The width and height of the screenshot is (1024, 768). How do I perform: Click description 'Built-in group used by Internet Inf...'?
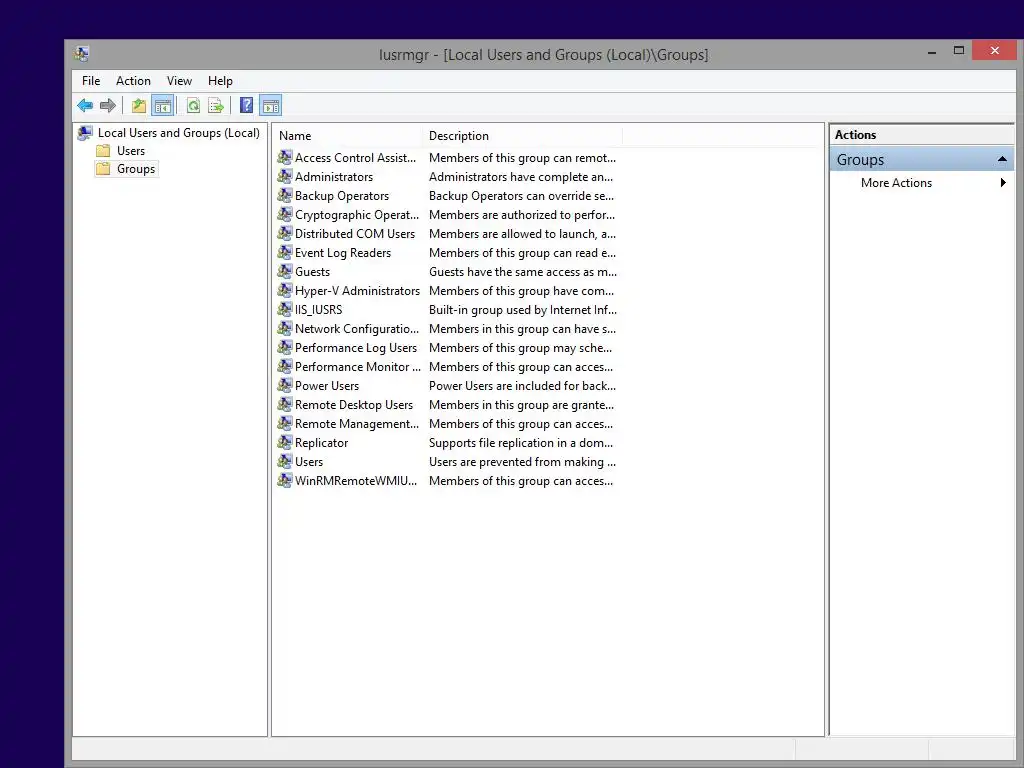click(522, 310)
